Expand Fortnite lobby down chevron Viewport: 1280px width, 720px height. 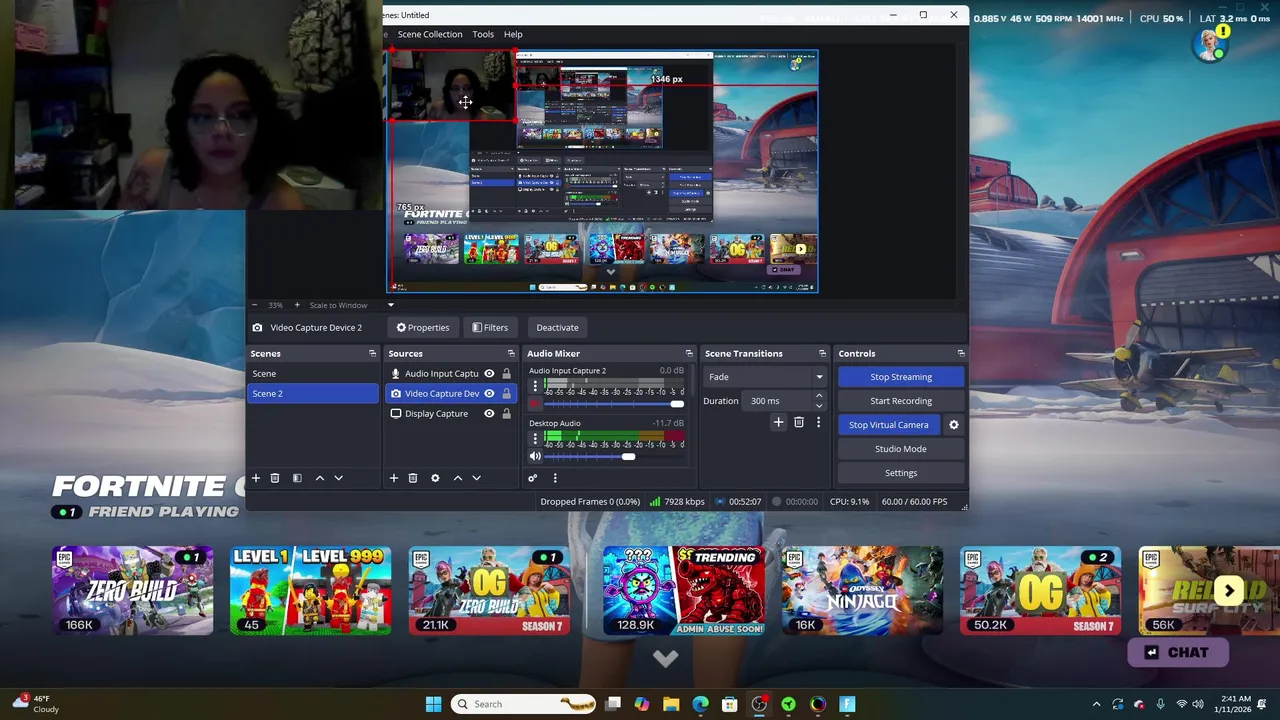[x=666, y=658]
